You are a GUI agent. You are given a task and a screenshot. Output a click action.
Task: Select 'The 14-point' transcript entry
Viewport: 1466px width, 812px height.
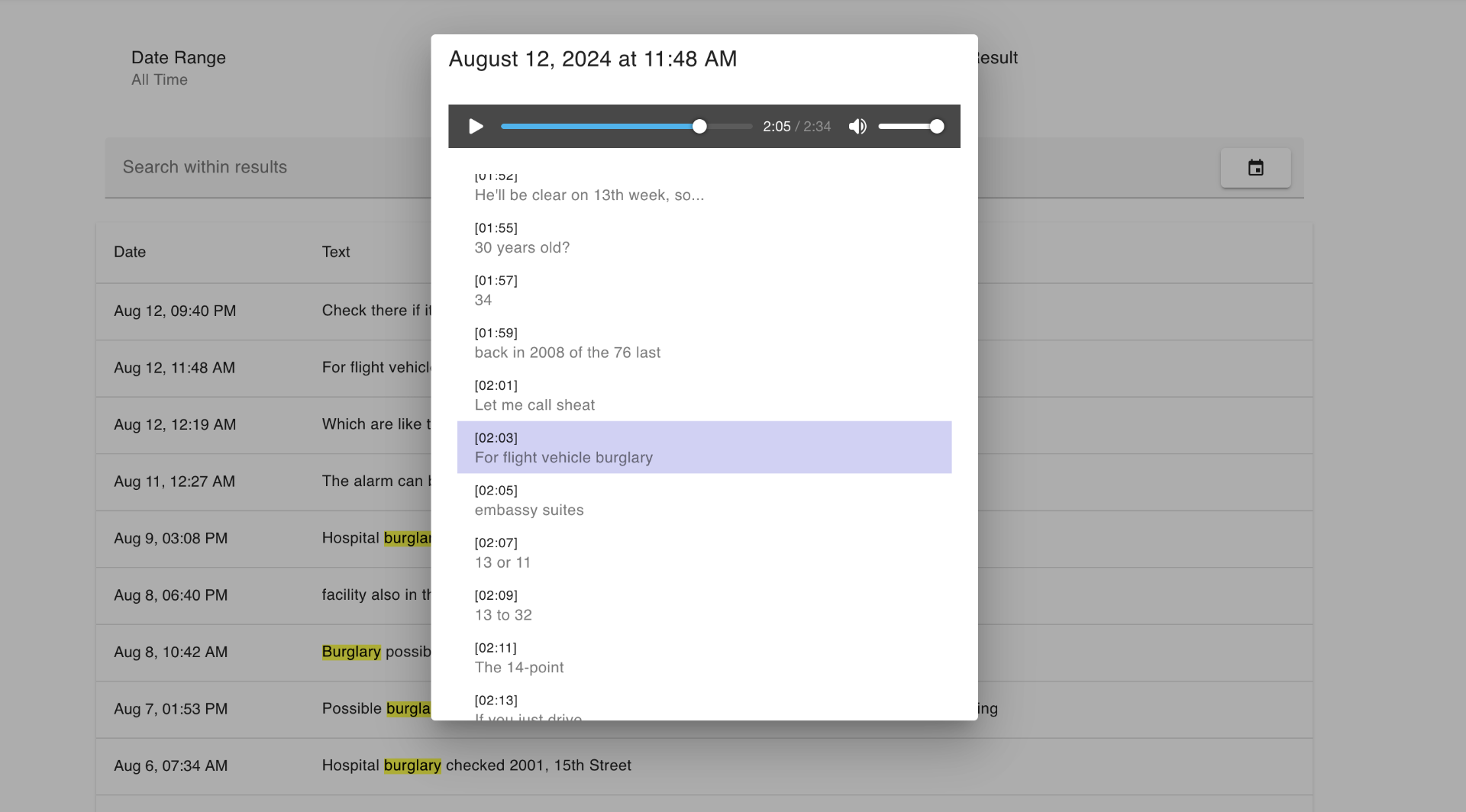[x=519, y=667]
